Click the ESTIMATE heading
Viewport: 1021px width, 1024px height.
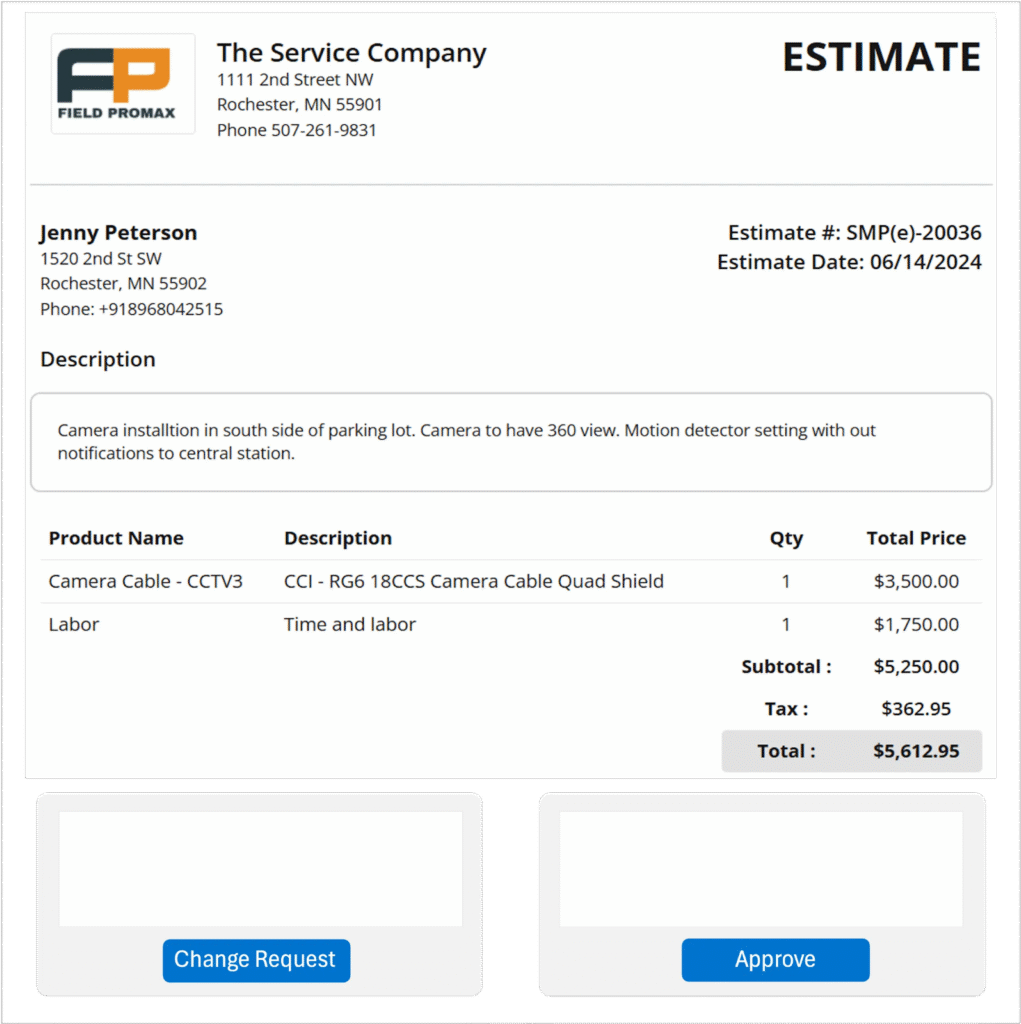881,58
